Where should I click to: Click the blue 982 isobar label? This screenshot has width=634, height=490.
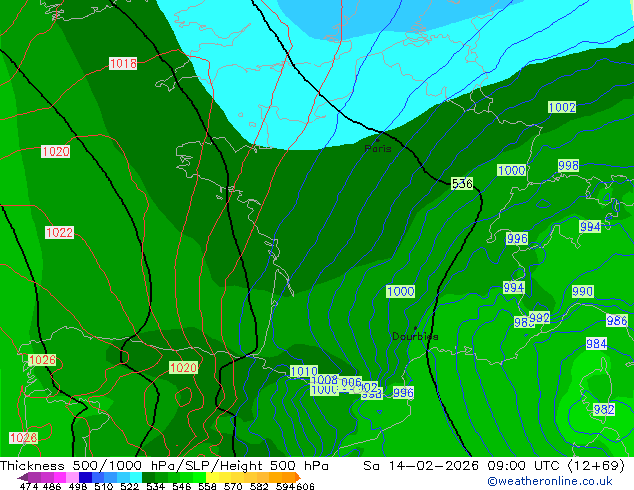point(604,410)
